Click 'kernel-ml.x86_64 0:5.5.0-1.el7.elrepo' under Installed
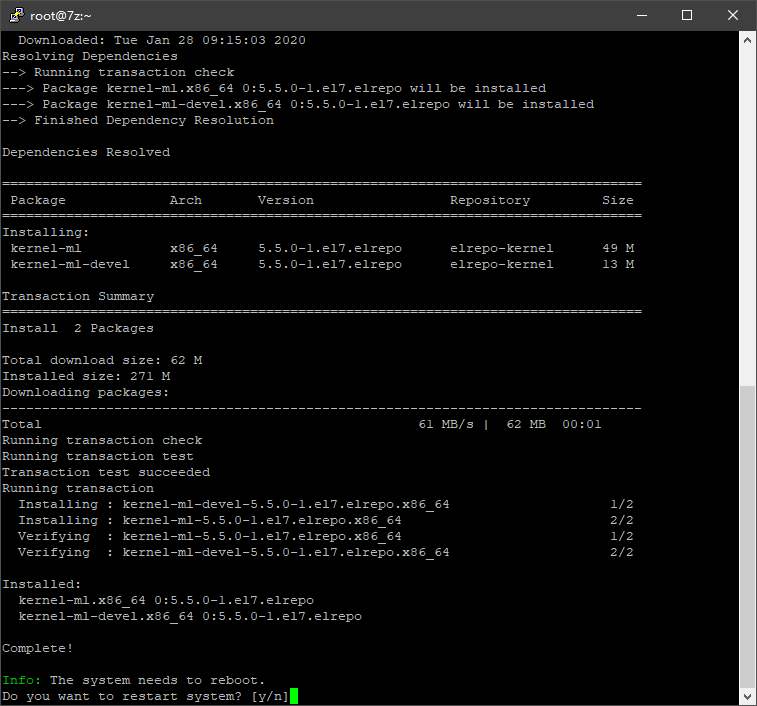The image size is (757, 706). [x=166, y=600]
